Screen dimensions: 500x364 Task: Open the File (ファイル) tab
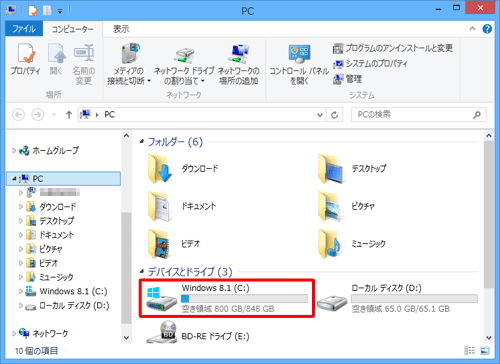(24, 29)
